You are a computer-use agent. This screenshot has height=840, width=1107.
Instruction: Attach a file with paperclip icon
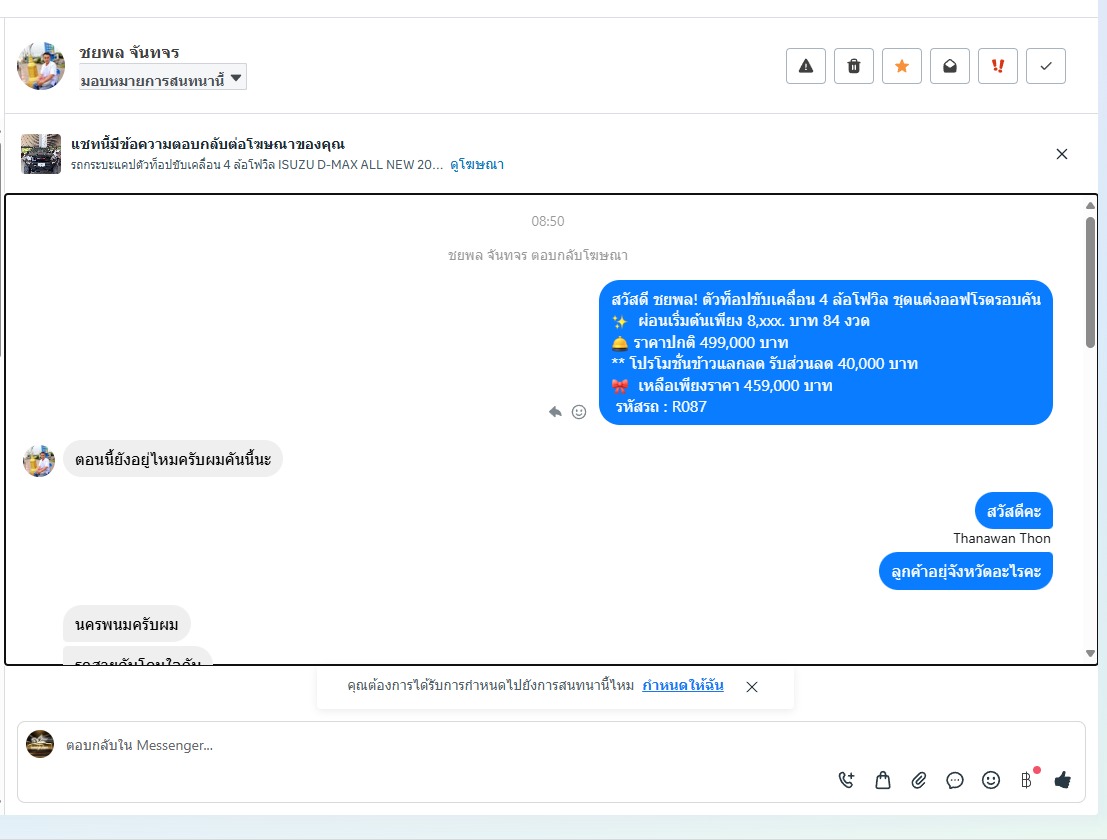[x=918, y=780]
